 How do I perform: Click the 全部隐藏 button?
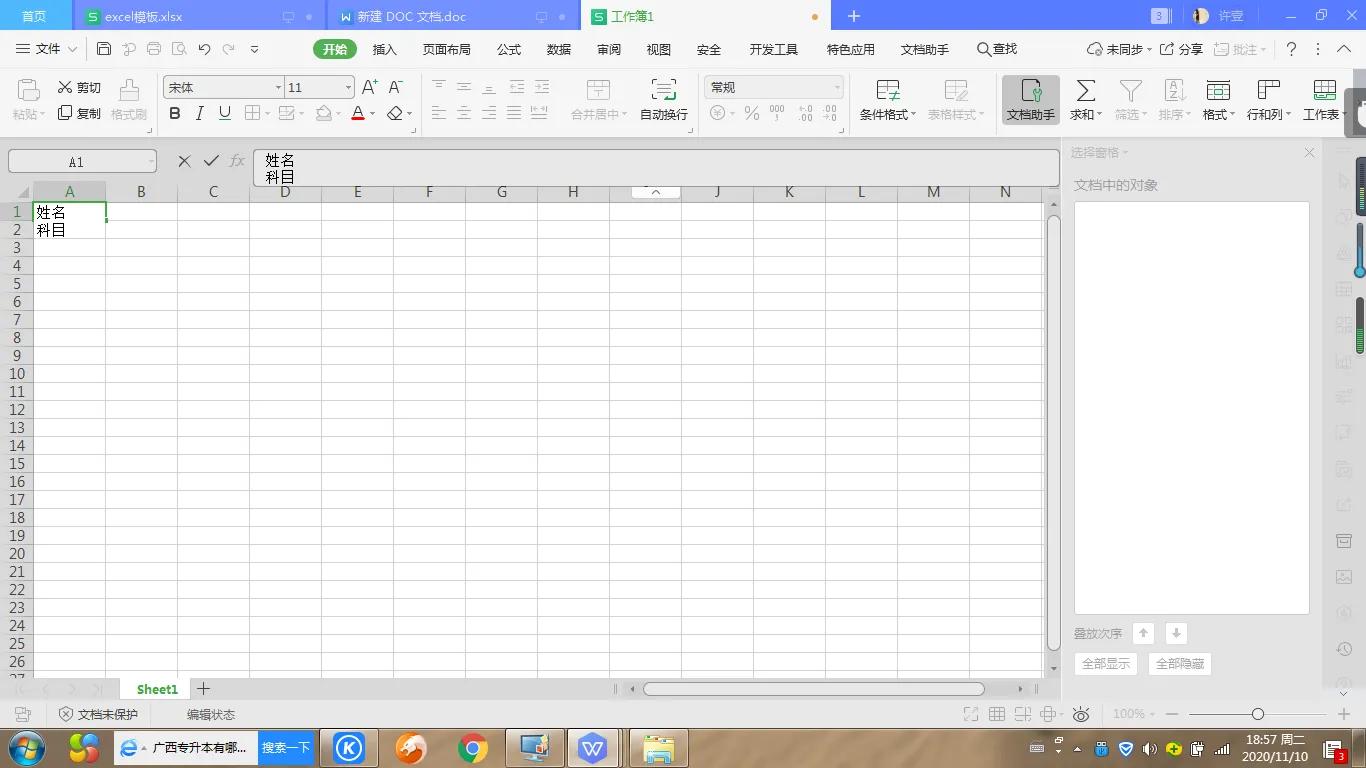click(x=1180, y=663)
